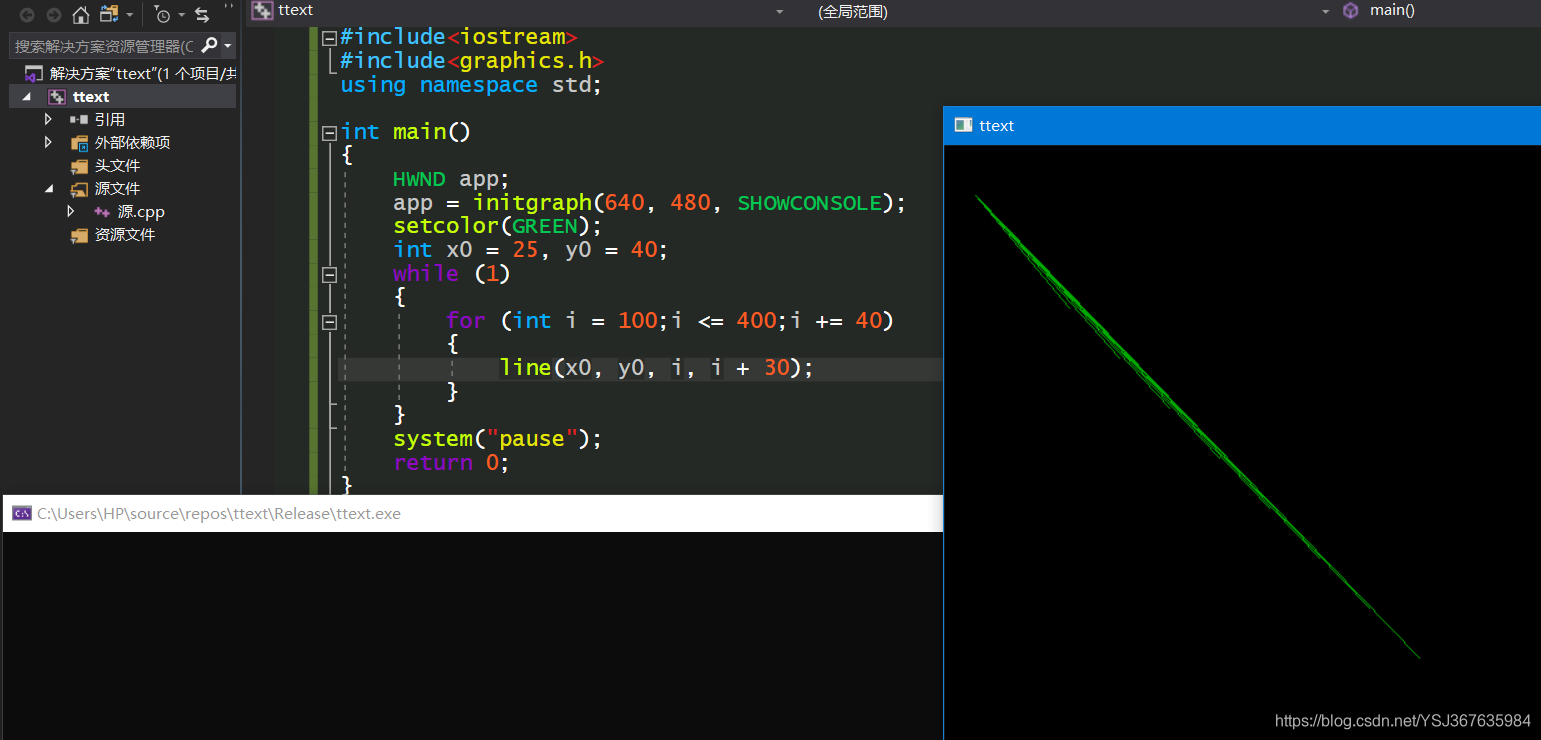The image size is (1541, 740).
Task: Select the 源文件 folder
Action: click(117, 188)
